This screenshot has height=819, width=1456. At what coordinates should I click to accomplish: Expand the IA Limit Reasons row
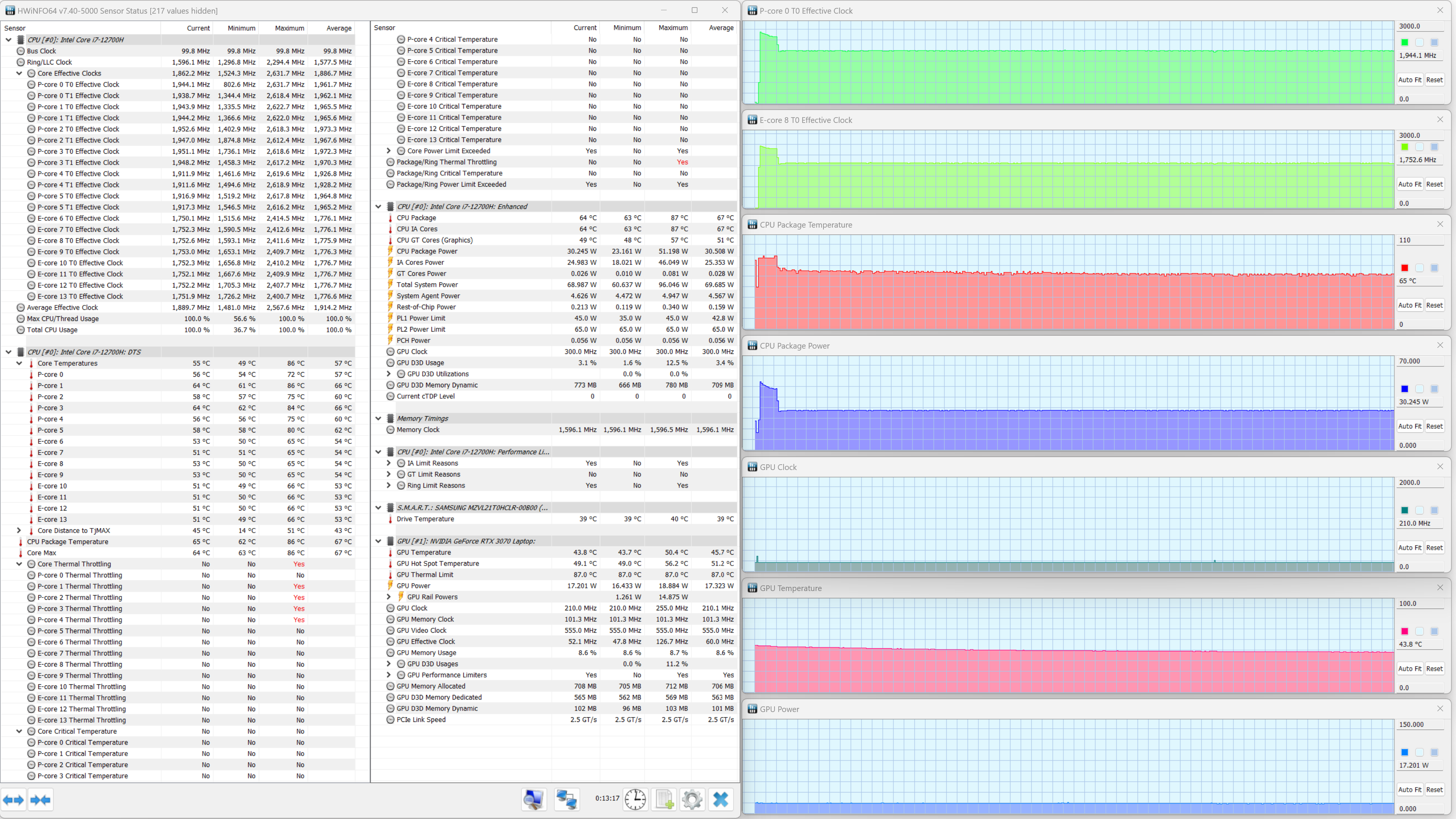389,463
